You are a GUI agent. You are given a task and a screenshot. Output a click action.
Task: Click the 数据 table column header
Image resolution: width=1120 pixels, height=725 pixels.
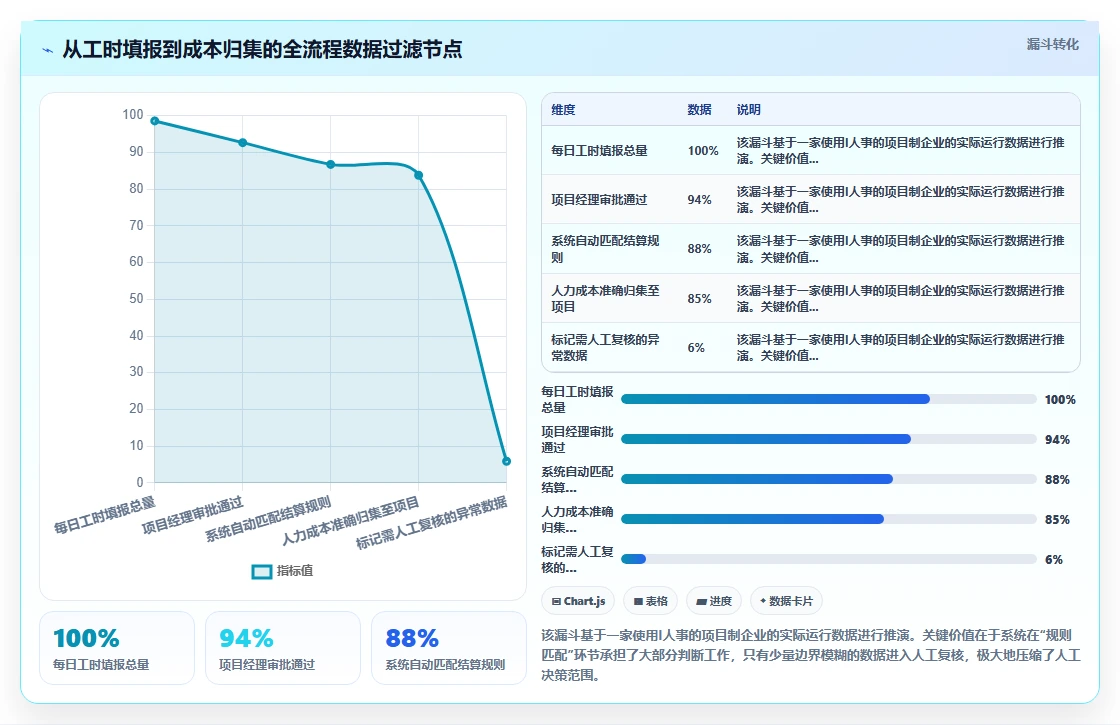[x=699, y=110]
